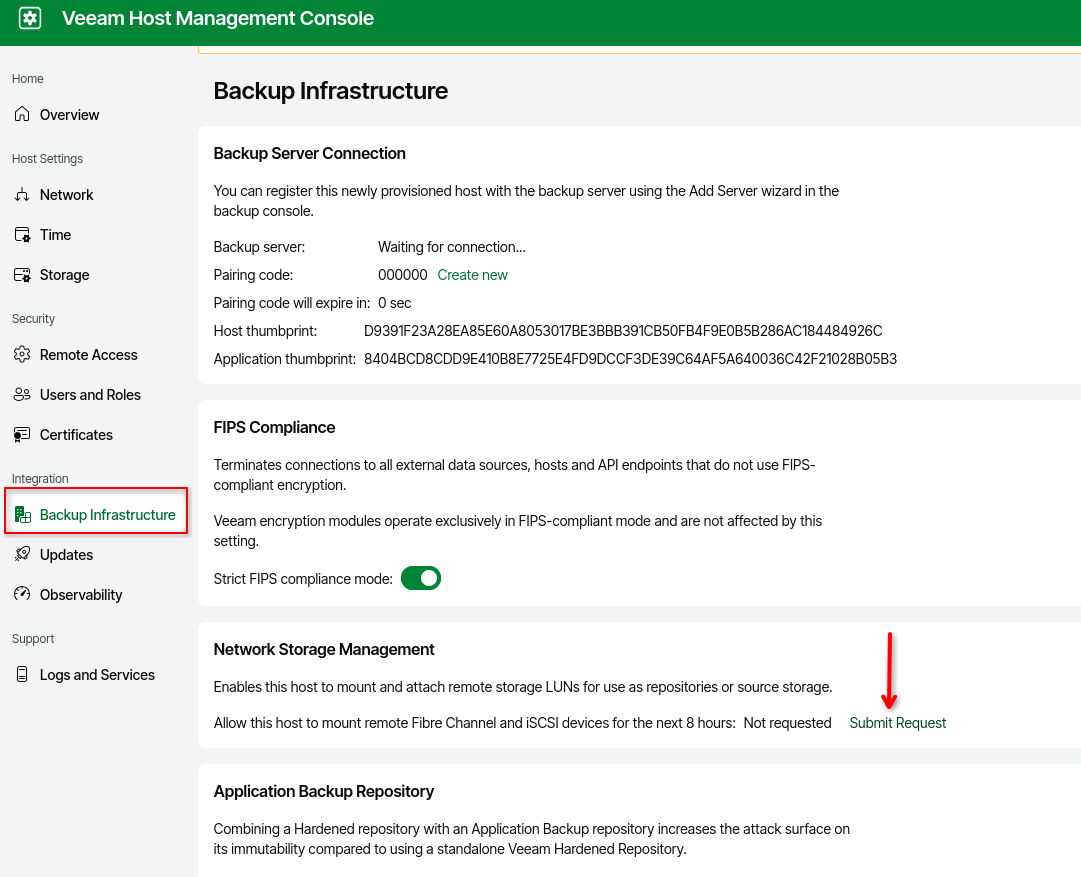The width and height of the screenshot is (1081, 877).
Task: Click Network Storage Management heading
Action: coord(324,649)
